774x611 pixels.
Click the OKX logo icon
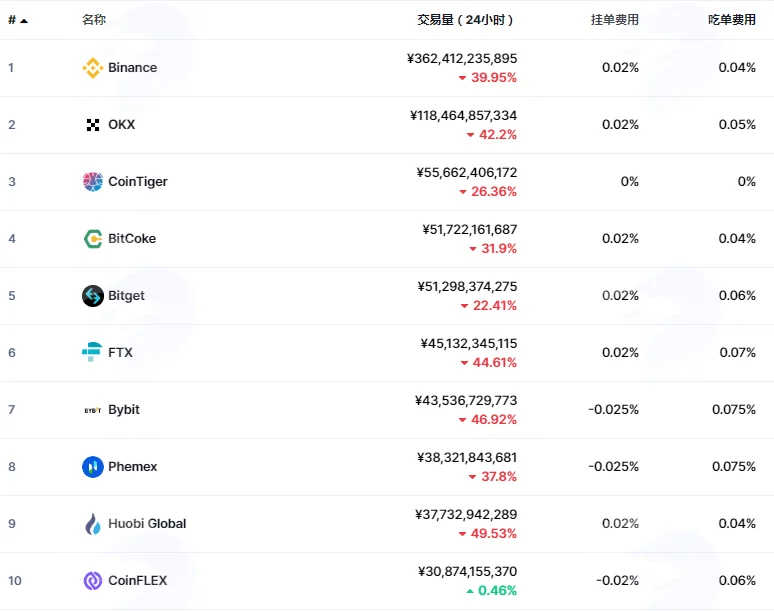(x=93, y=125)
